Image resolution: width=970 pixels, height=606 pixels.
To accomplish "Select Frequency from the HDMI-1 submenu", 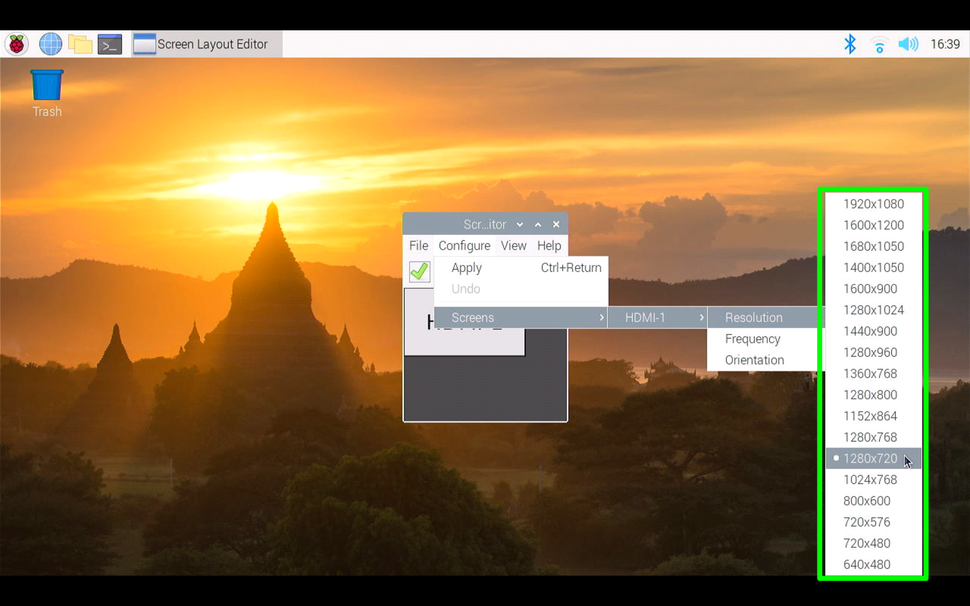I will click(x=752, y=339).
